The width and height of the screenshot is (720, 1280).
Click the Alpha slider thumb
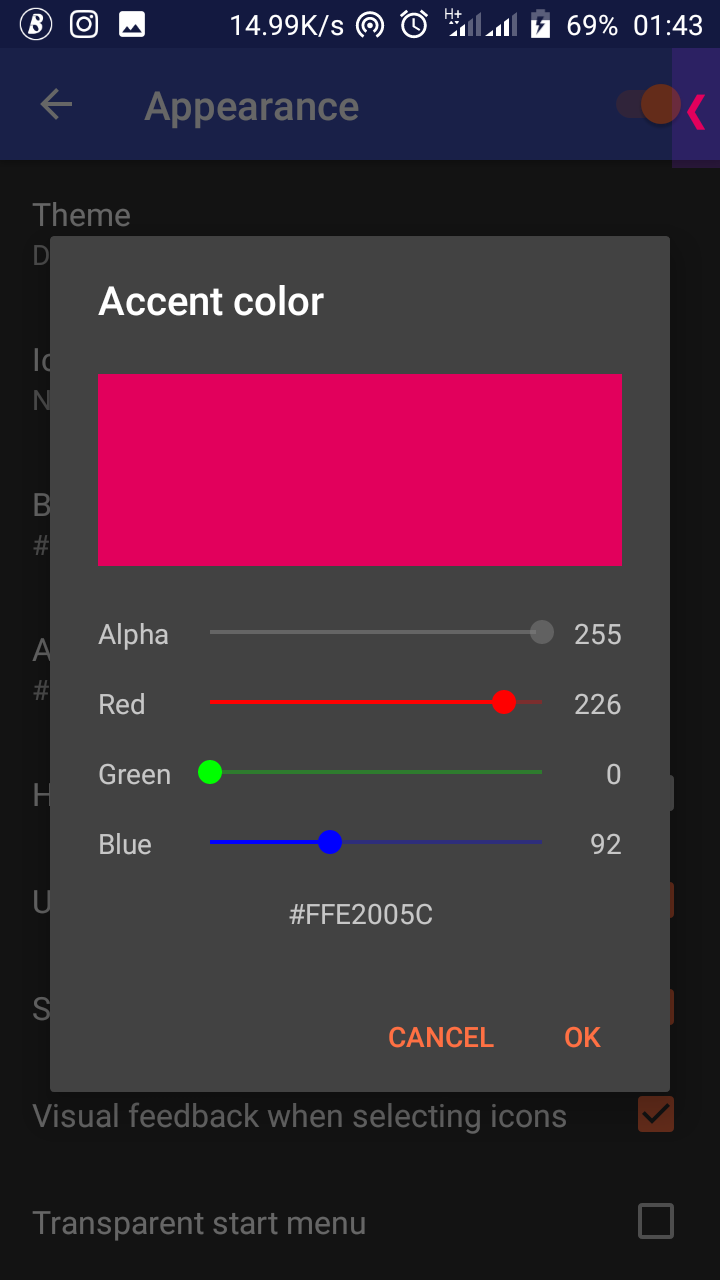pyautogui.click(x=541, y=632)
